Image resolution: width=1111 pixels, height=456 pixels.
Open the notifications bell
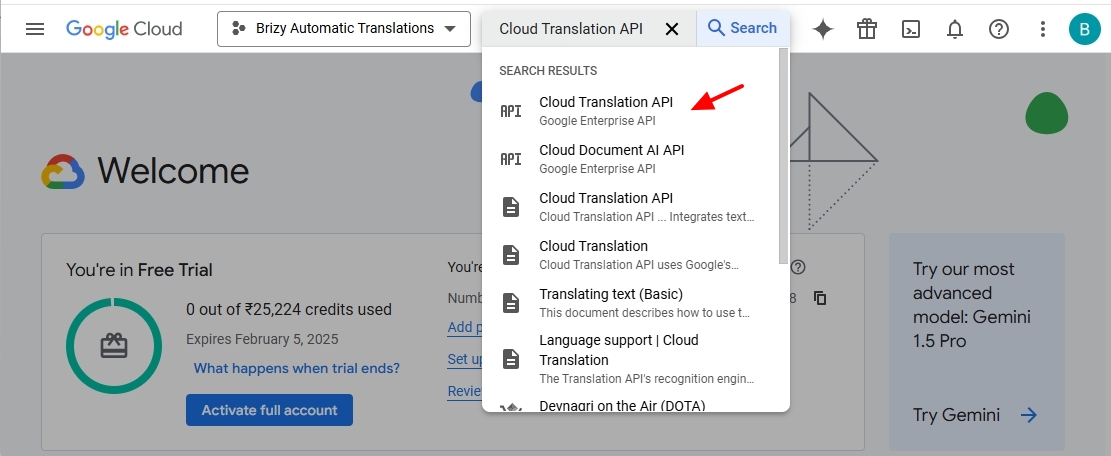(954, 29)
